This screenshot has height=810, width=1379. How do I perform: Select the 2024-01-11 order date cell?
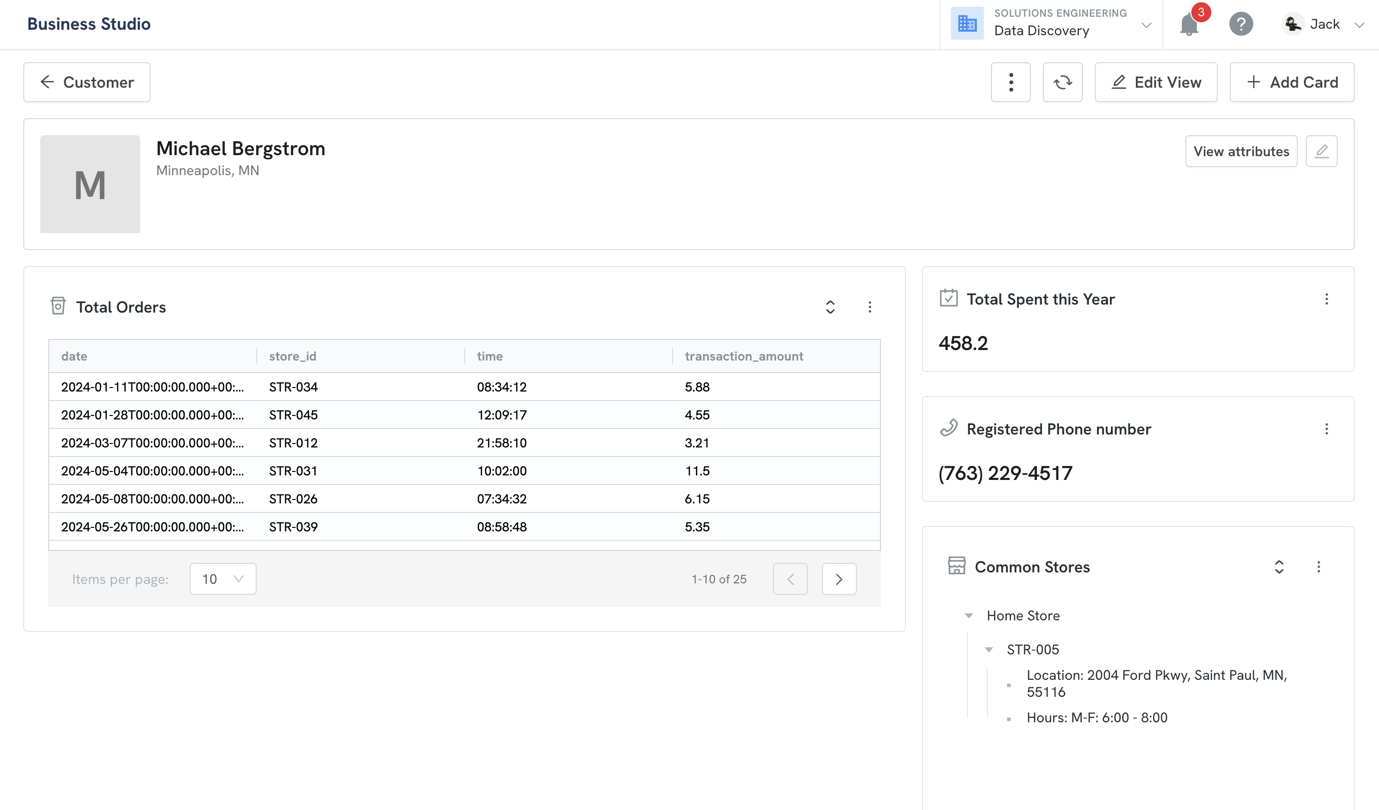point(153,387)
